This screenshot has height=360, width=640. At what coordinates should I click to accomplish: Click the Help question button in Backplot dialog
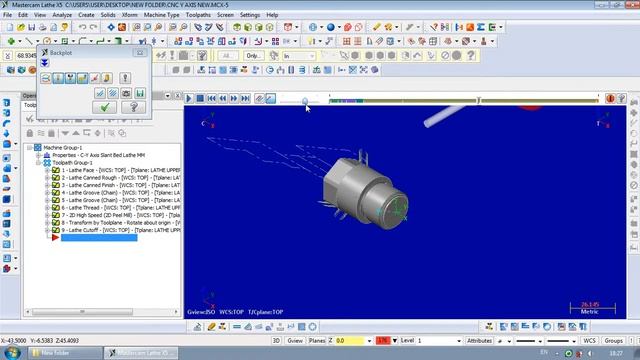coord(133,107)
